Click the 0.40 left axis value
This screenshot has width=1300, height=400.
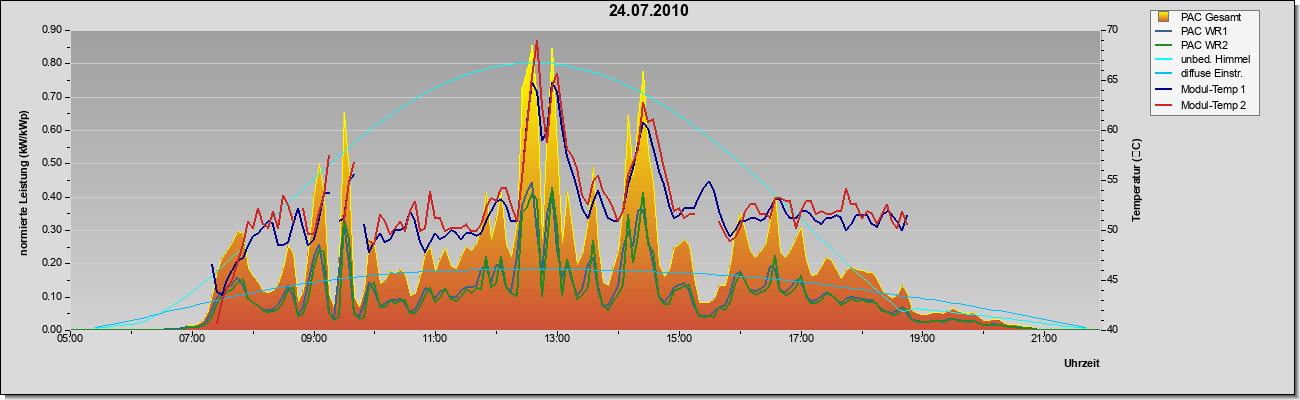pos(52,197)
